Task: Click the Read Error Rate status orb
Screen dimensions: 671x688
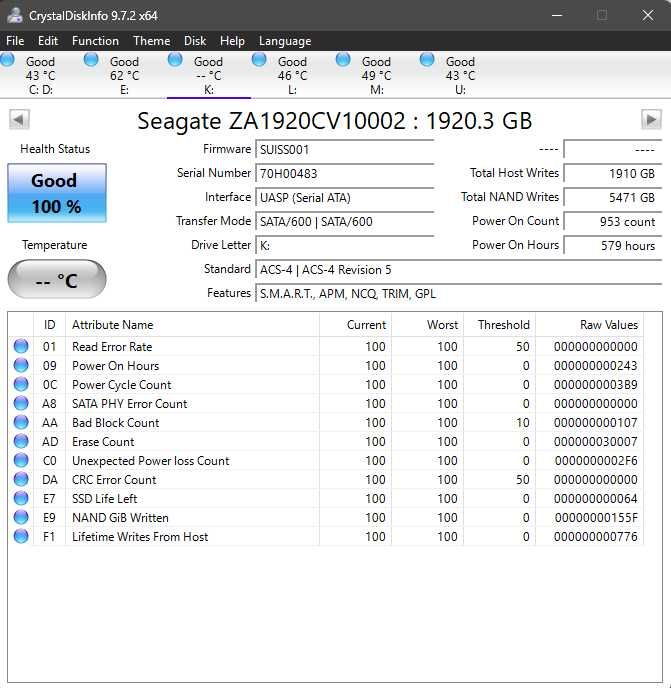Action: click(x=21, y=347)
